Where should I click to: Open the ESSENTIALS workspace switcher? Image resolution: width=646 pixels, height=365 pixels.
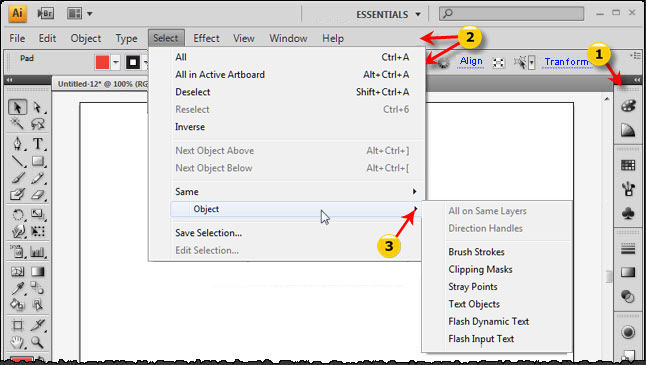(x=388, y=14)
